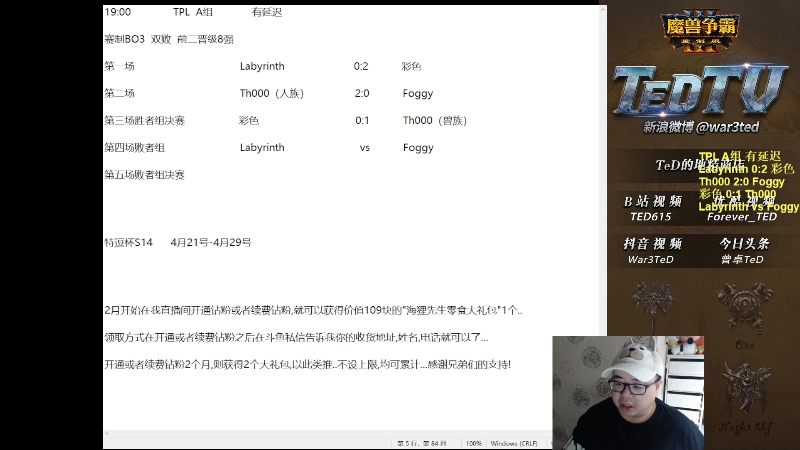800x450 pixels.
Task: Click the '第三场胜者组决赛' label
Action: click(144, 120)
